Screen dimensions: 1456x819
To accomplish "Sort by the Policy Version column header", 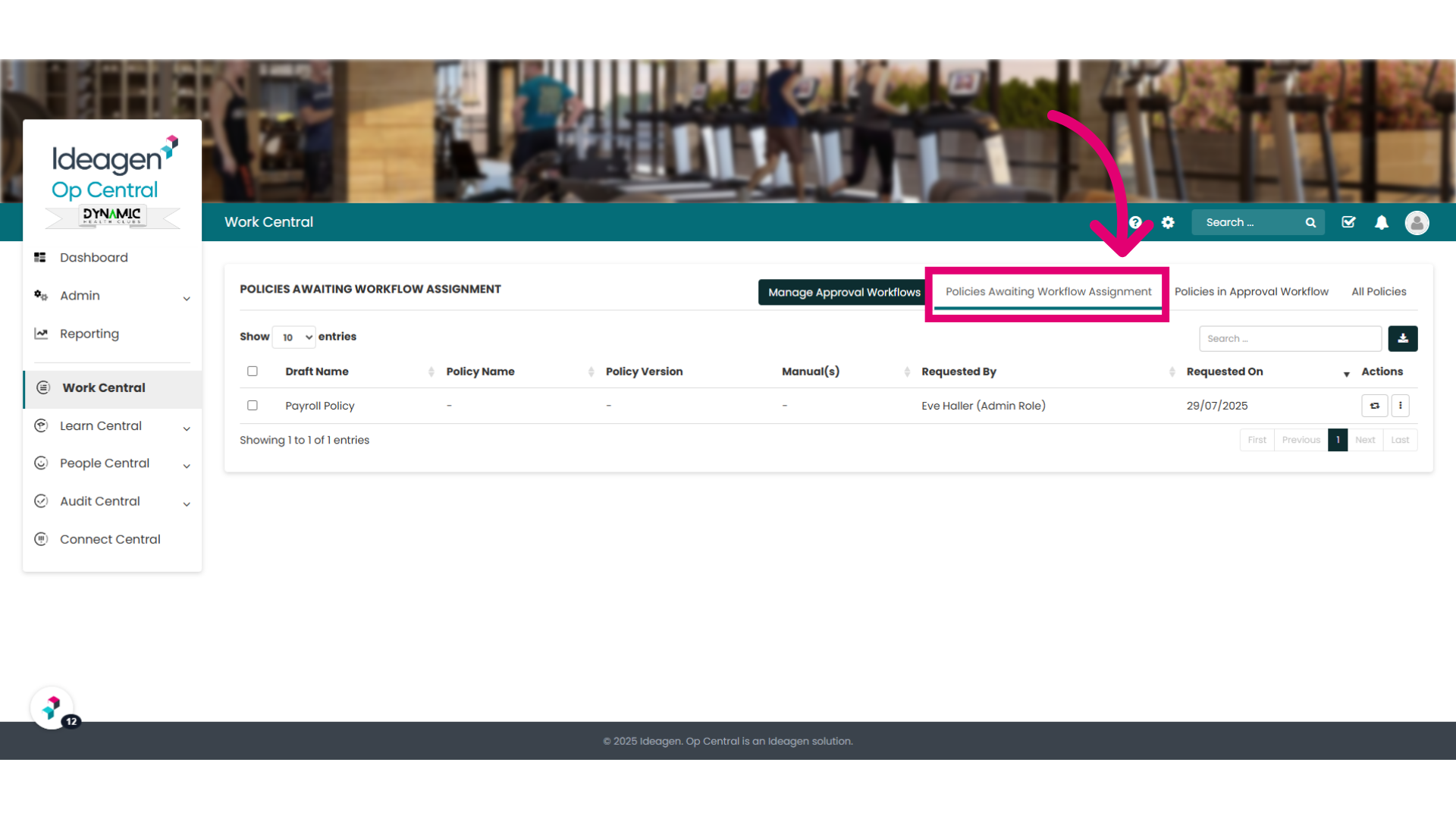I will click(644, 372).
